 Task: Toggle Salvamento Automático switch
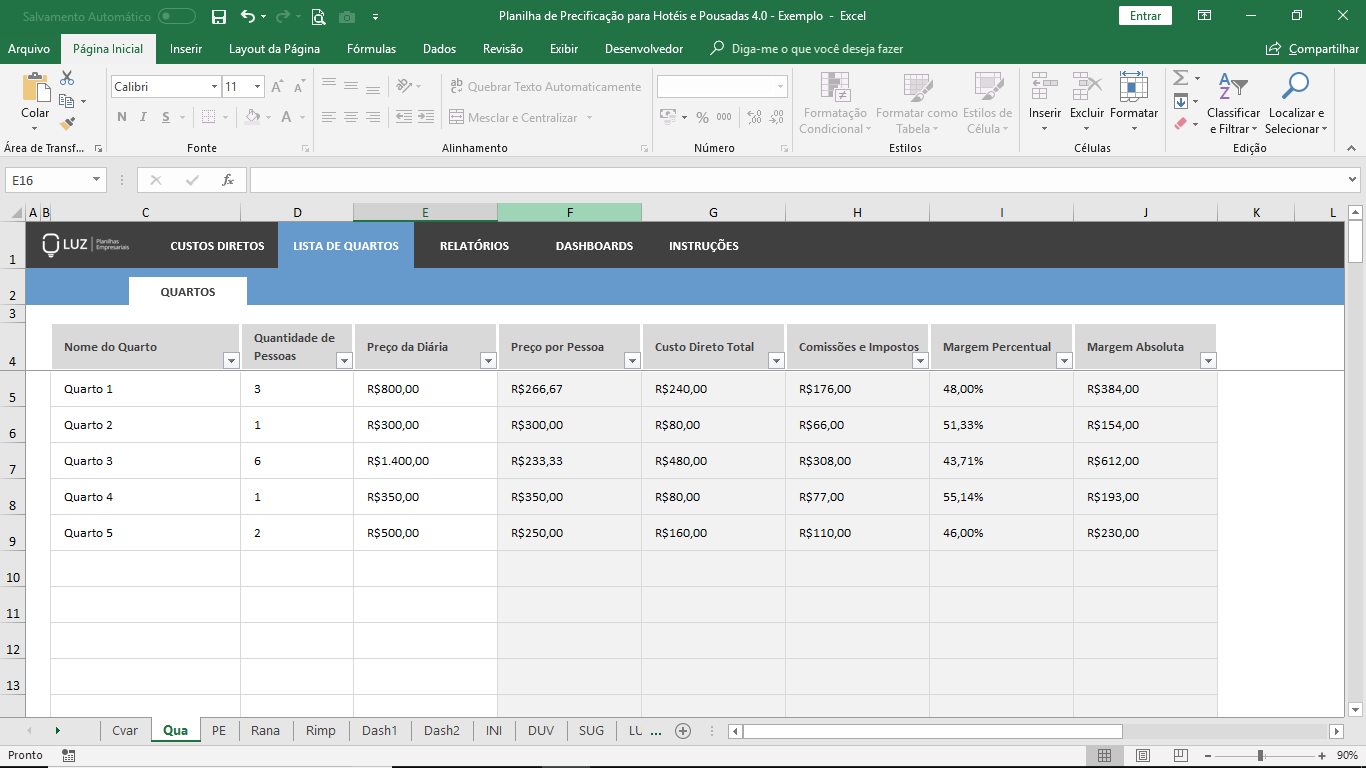(177, 16)
